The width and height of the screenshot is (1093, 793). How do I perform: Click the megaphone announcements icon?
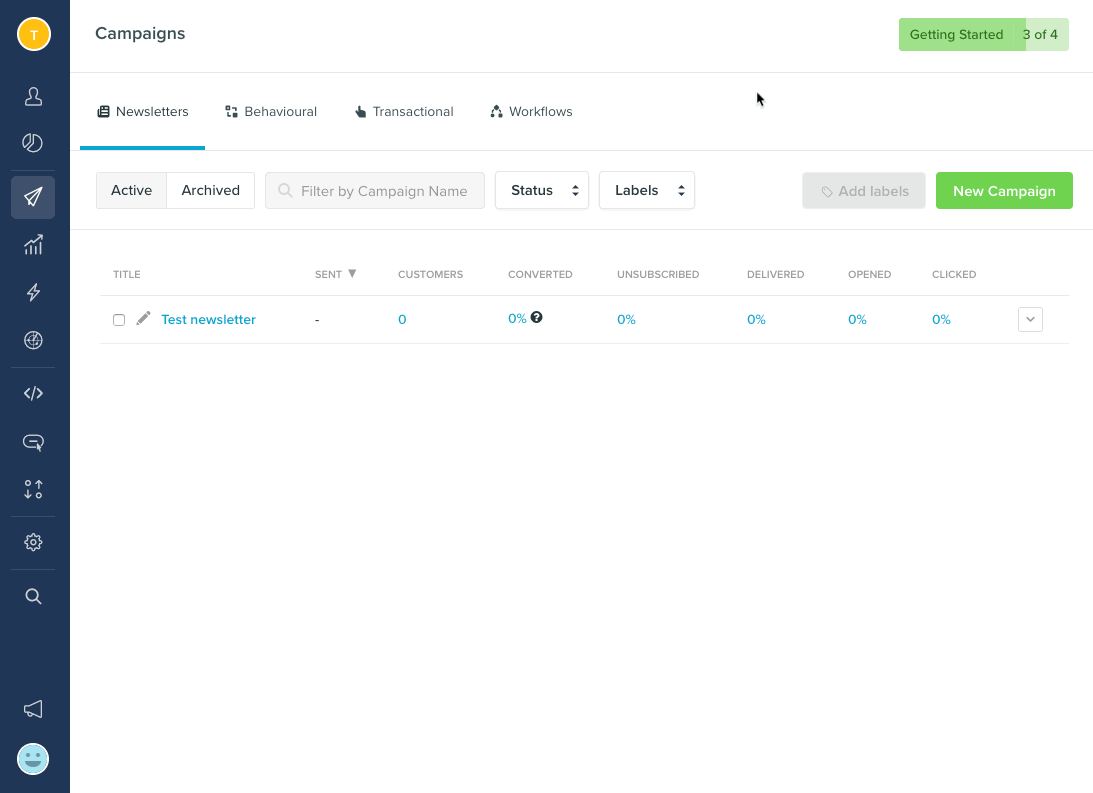pos(33,709)
